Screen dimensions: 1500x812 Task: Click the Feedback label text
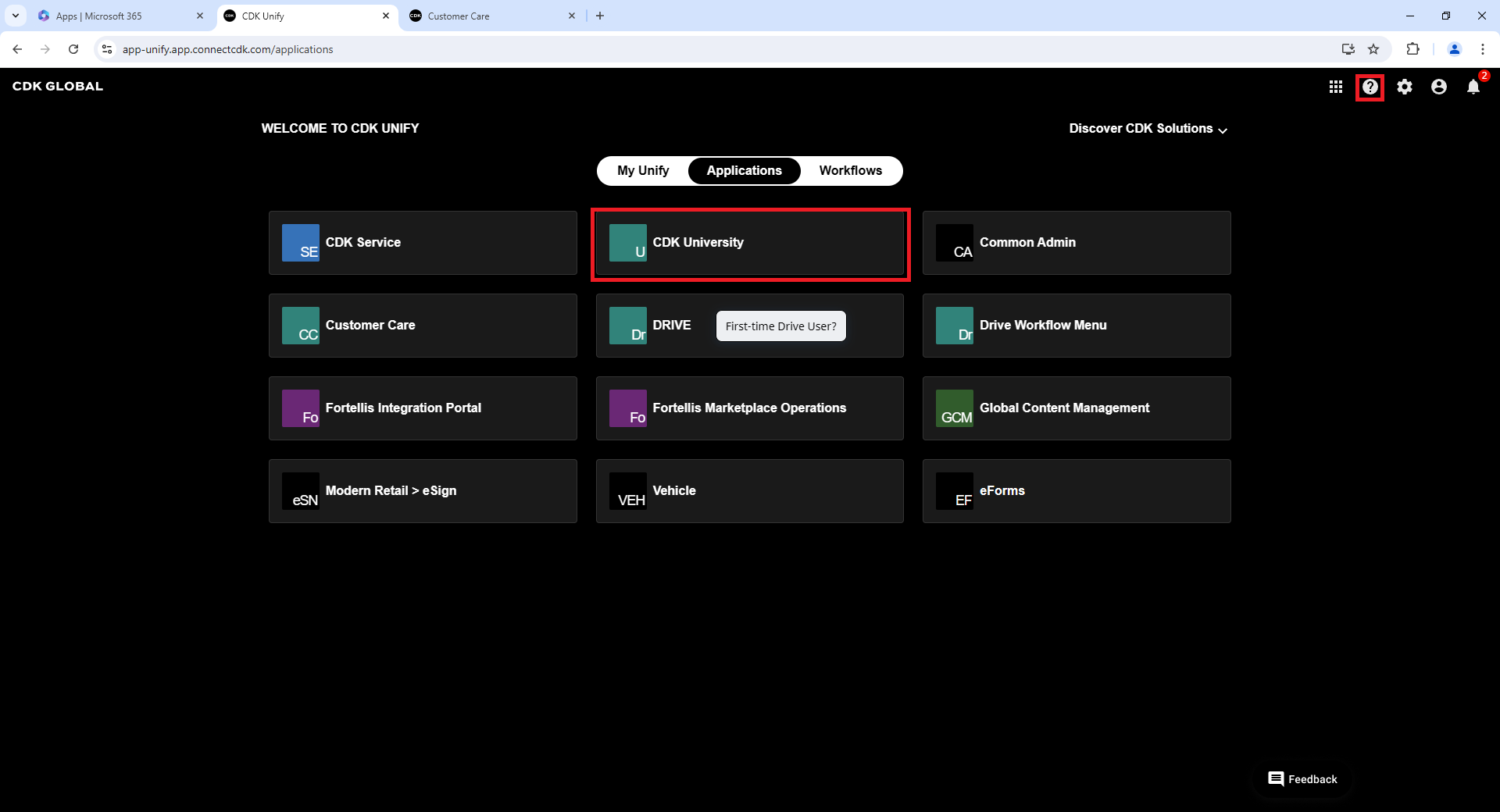coord(1312,779)
